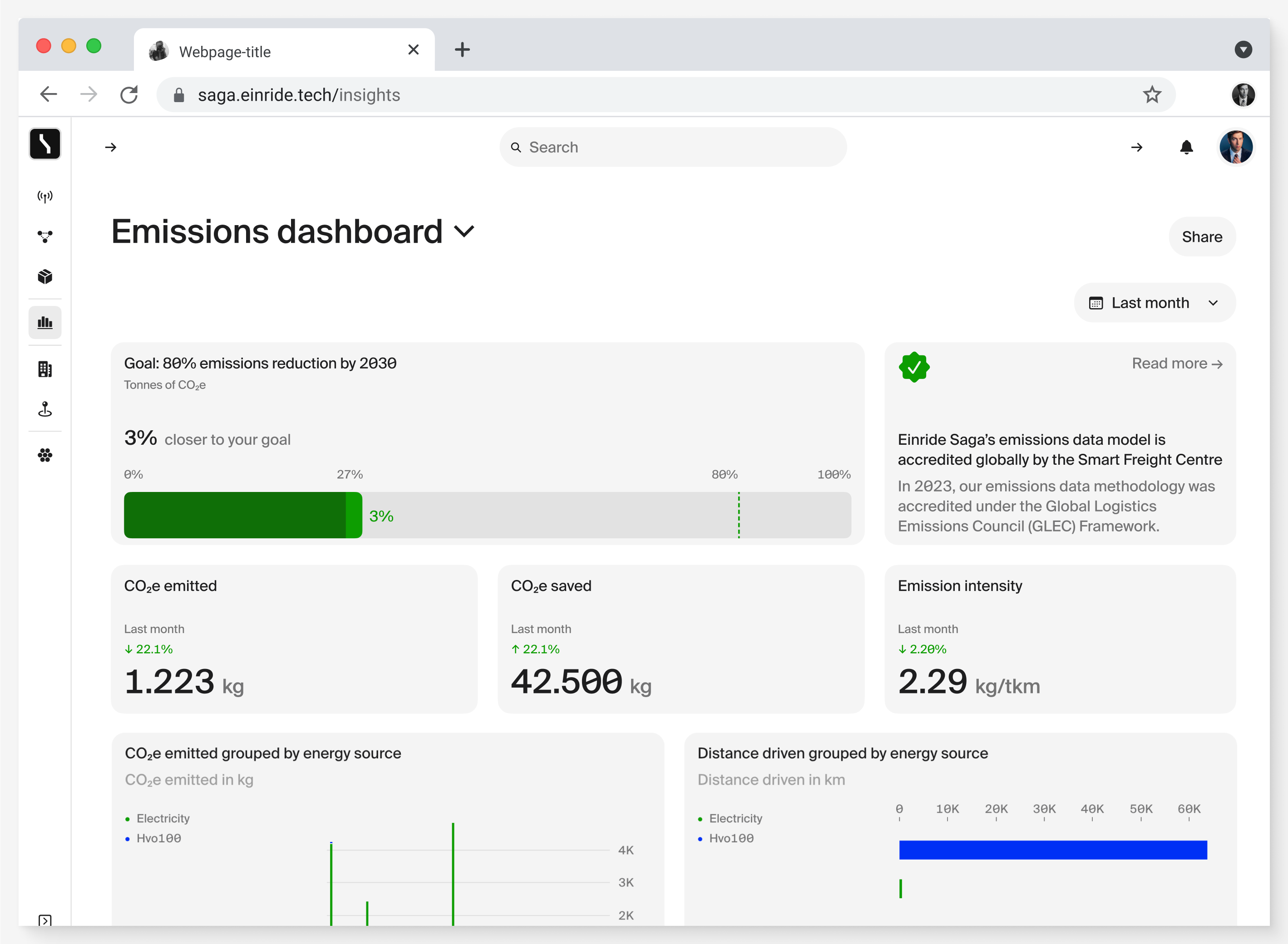Viewport: 1288px width, 944px height.
Task: Click the Einride Saga logo icon
Action: tap(44, 143)
